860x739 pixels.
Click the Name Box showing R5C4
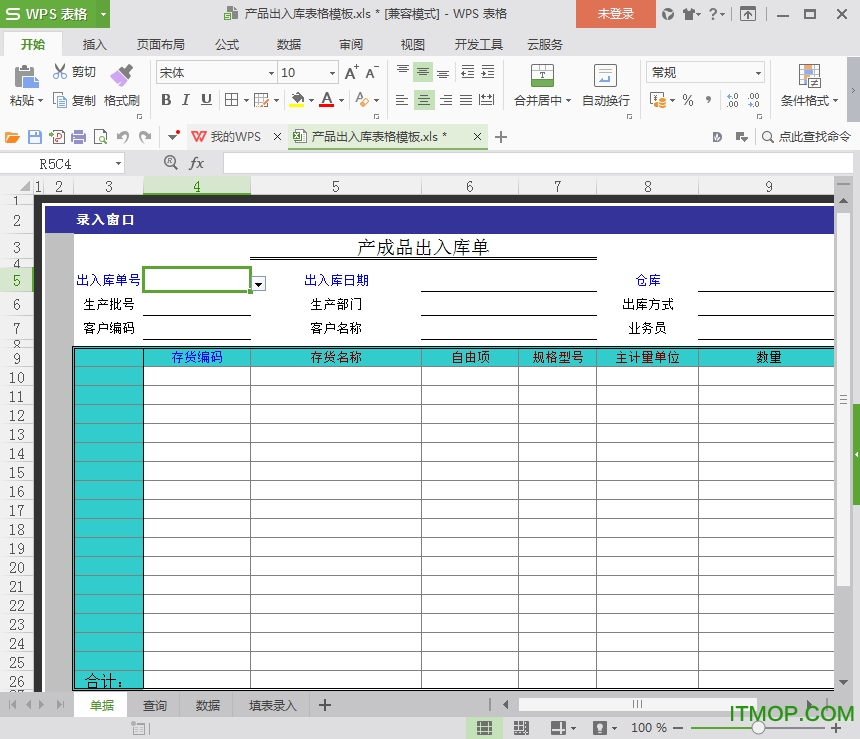coord(62,163)
